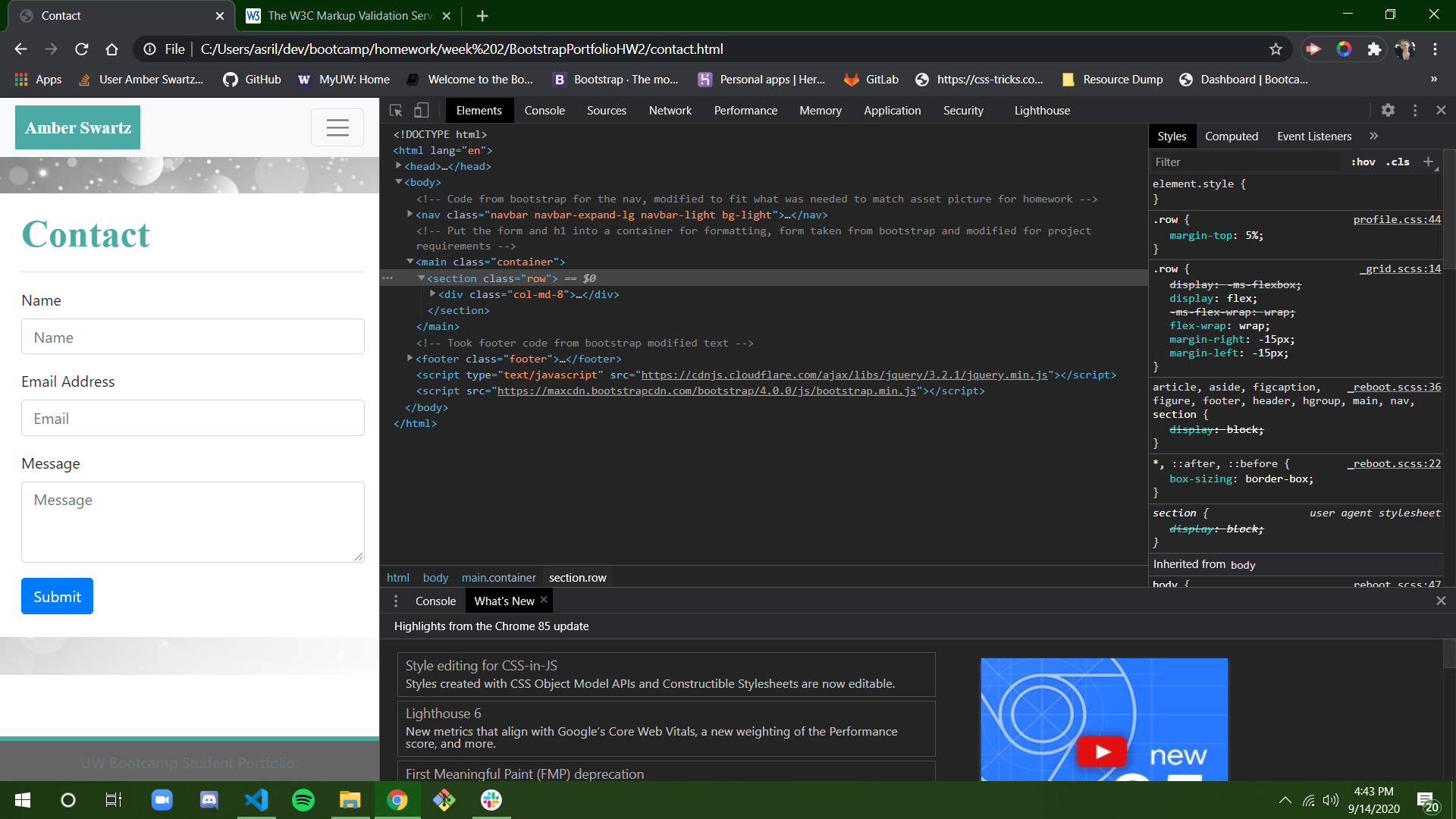
Task: Switch to the Lighthouse tab
Action: click(x=1042, y=111)
